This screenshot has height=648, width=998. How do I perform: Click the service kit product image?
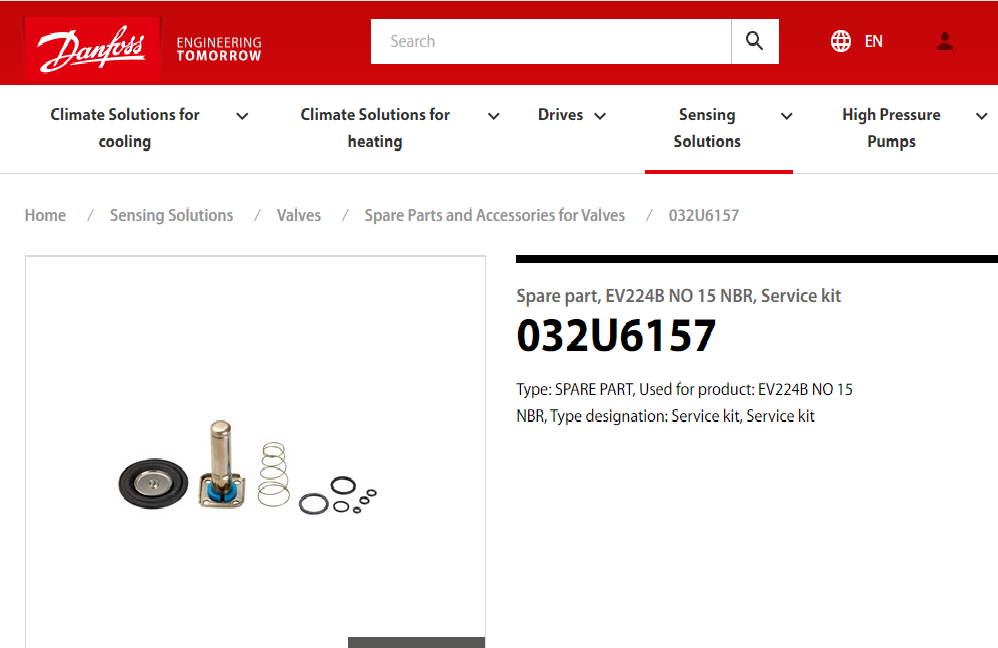click(247, 470)
